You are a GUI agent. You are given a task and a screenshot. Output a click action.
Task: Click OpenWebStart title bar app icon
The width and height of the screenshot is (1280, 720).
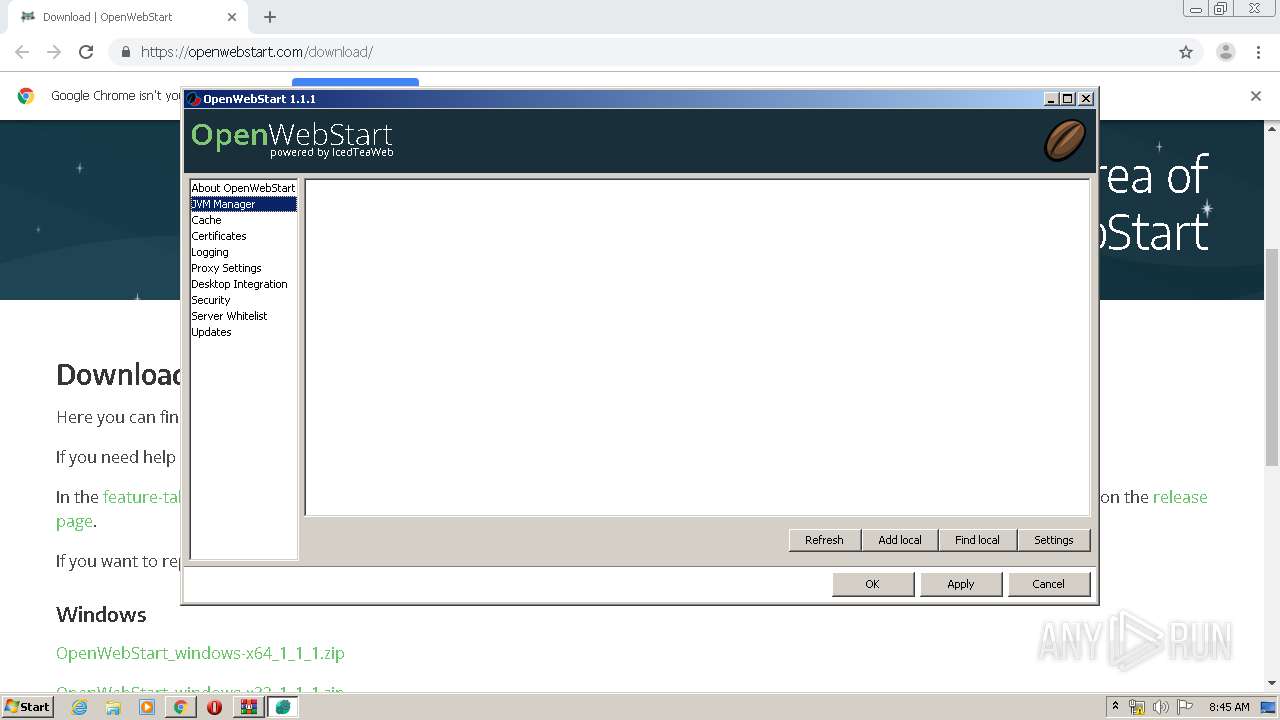(x=194, y=99)
